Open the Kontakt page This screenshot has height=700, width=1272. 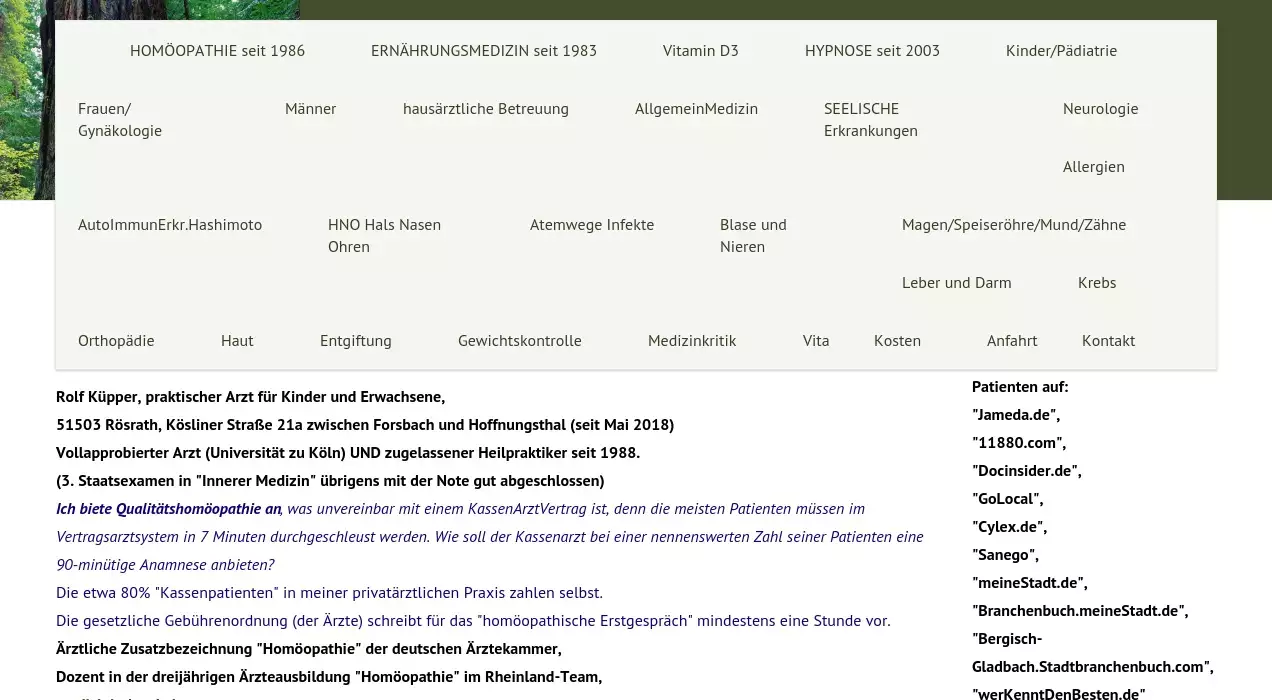tap(1108, 341)
